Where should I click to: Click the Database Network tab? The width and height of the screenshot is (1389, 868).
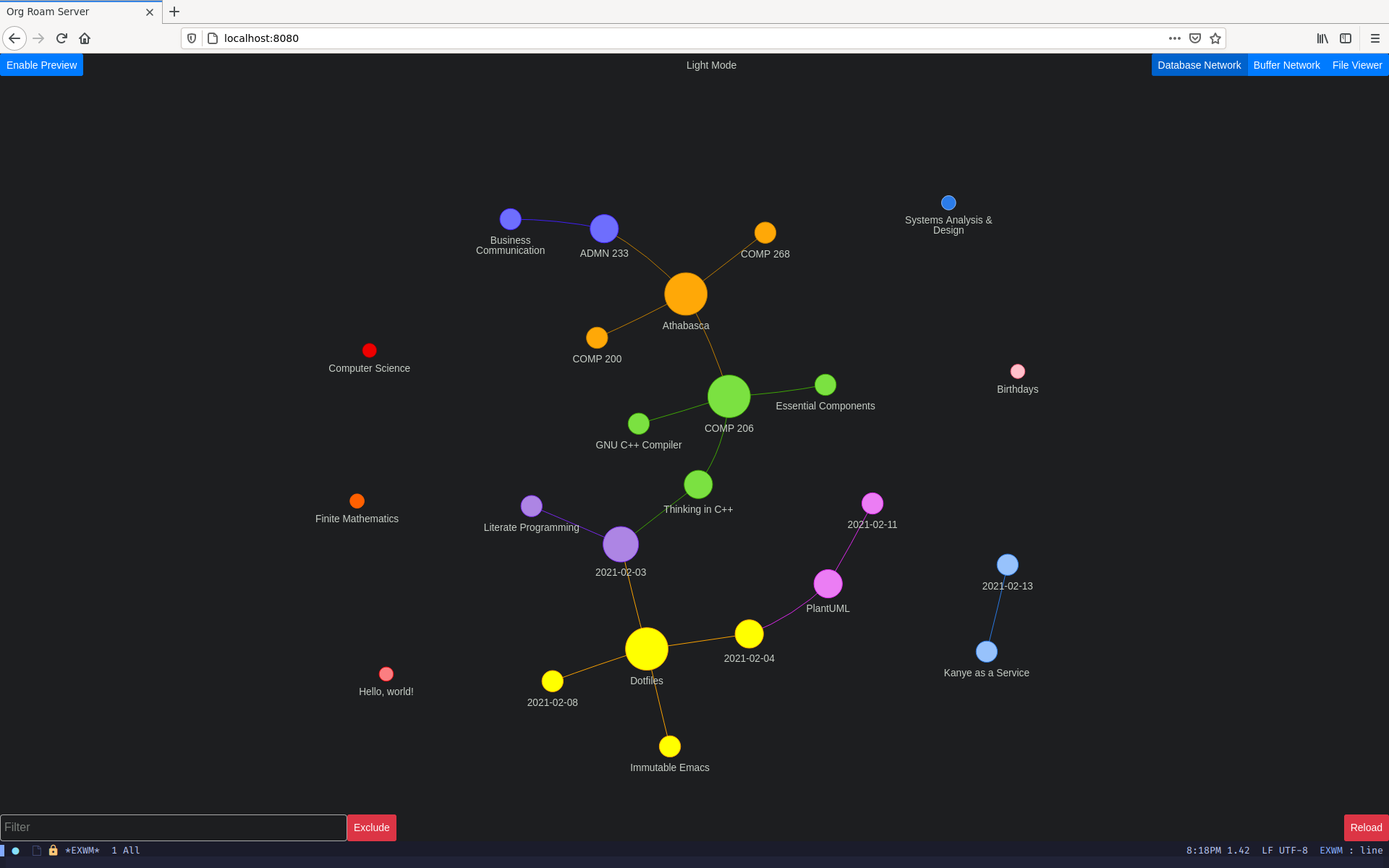[1199, 65]
